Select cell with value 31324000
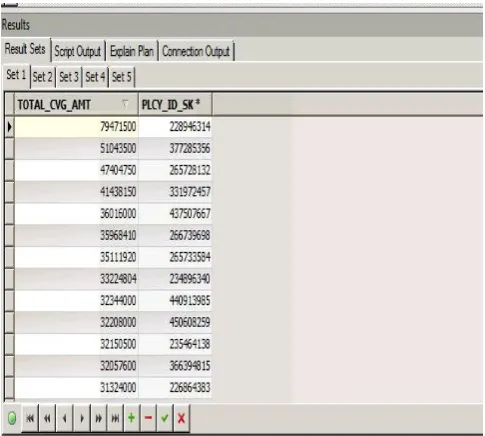The height and width of the screenshot is (436, 485). [76, 387]
